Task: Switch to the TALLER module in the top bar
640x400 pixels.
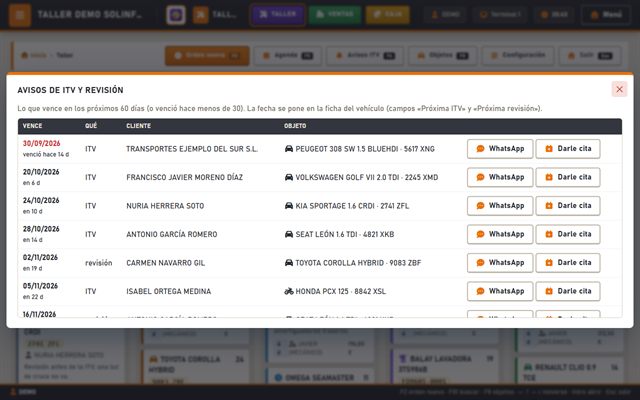Action: (278, 15)
